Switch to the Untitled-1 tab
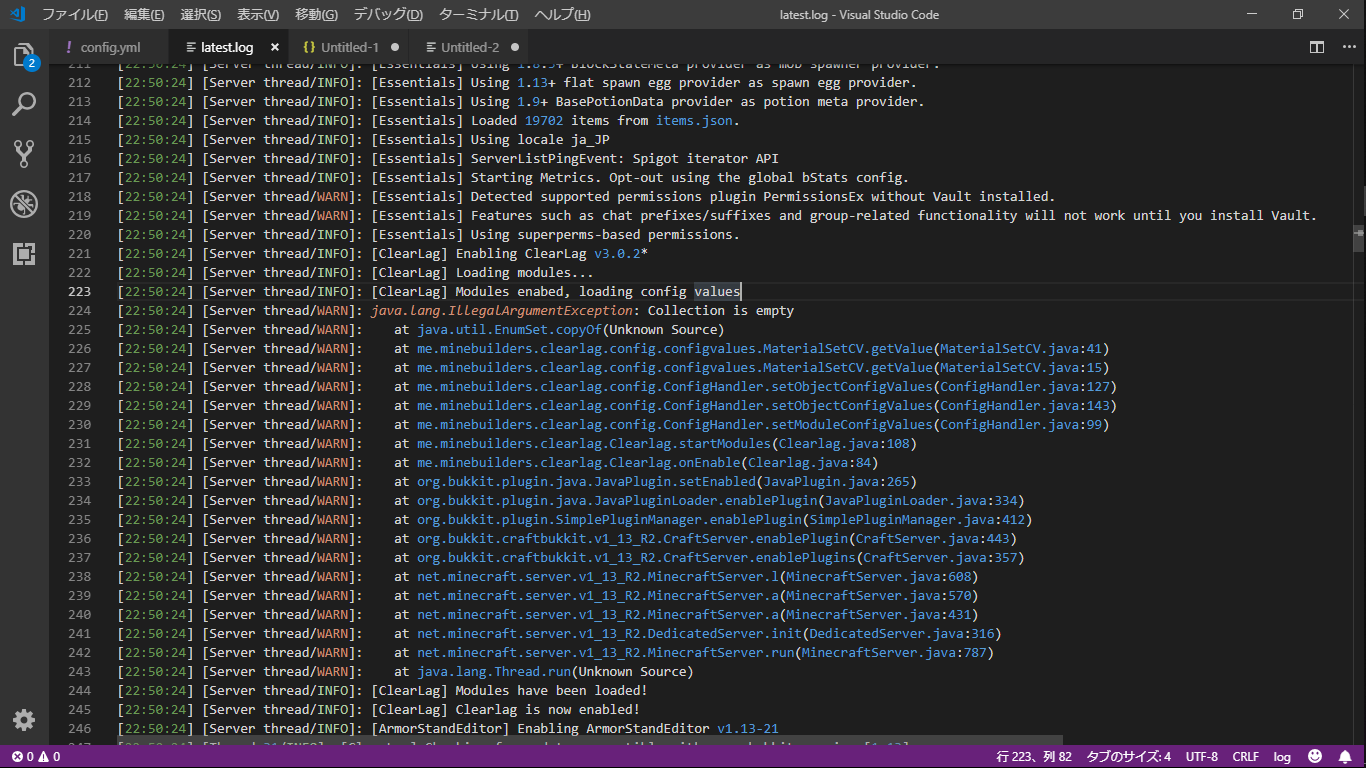The image size is (1366, 768). click(350, 47)
